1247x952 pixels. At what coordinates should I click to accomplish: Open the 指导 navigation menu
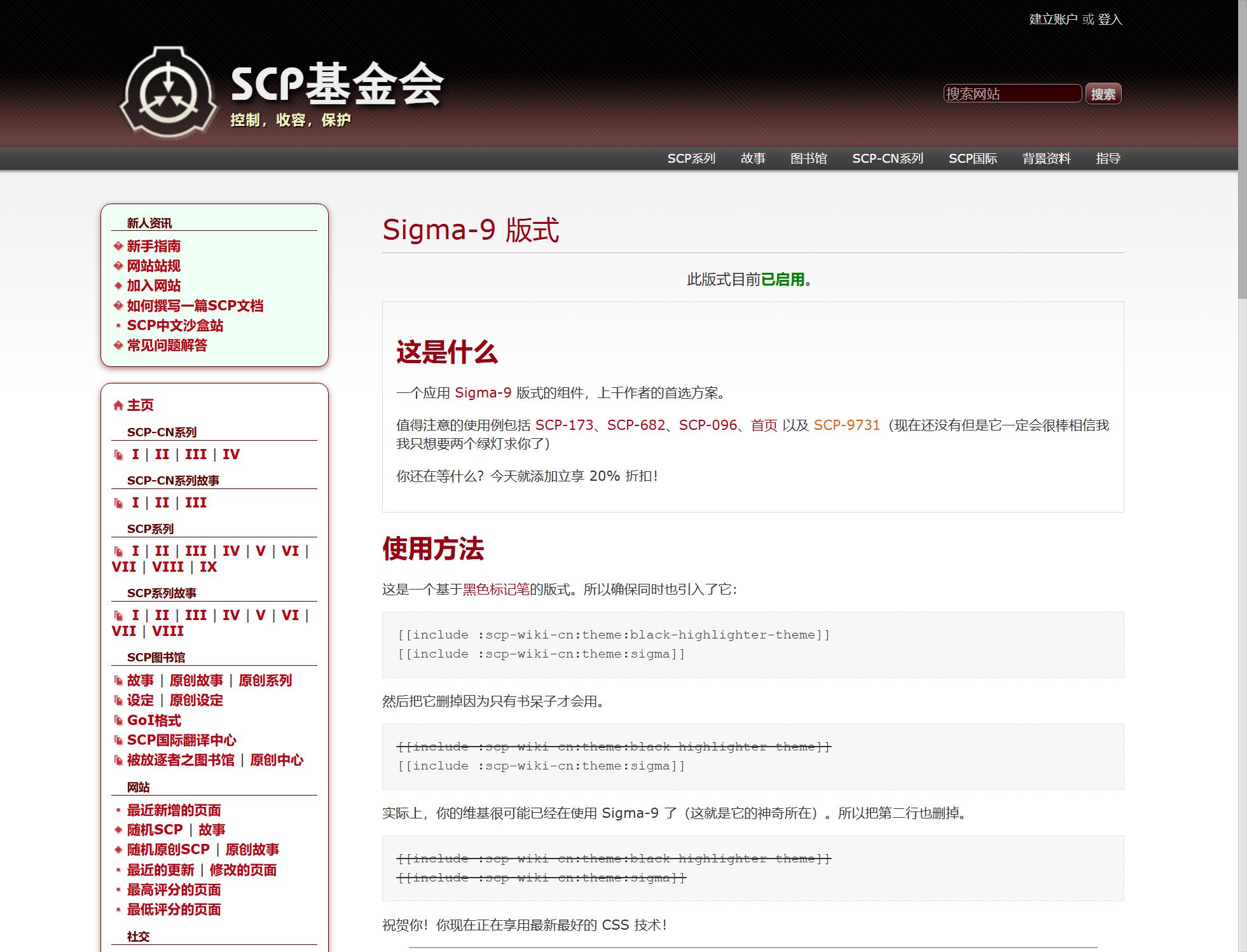click(x=1108, y=158)
